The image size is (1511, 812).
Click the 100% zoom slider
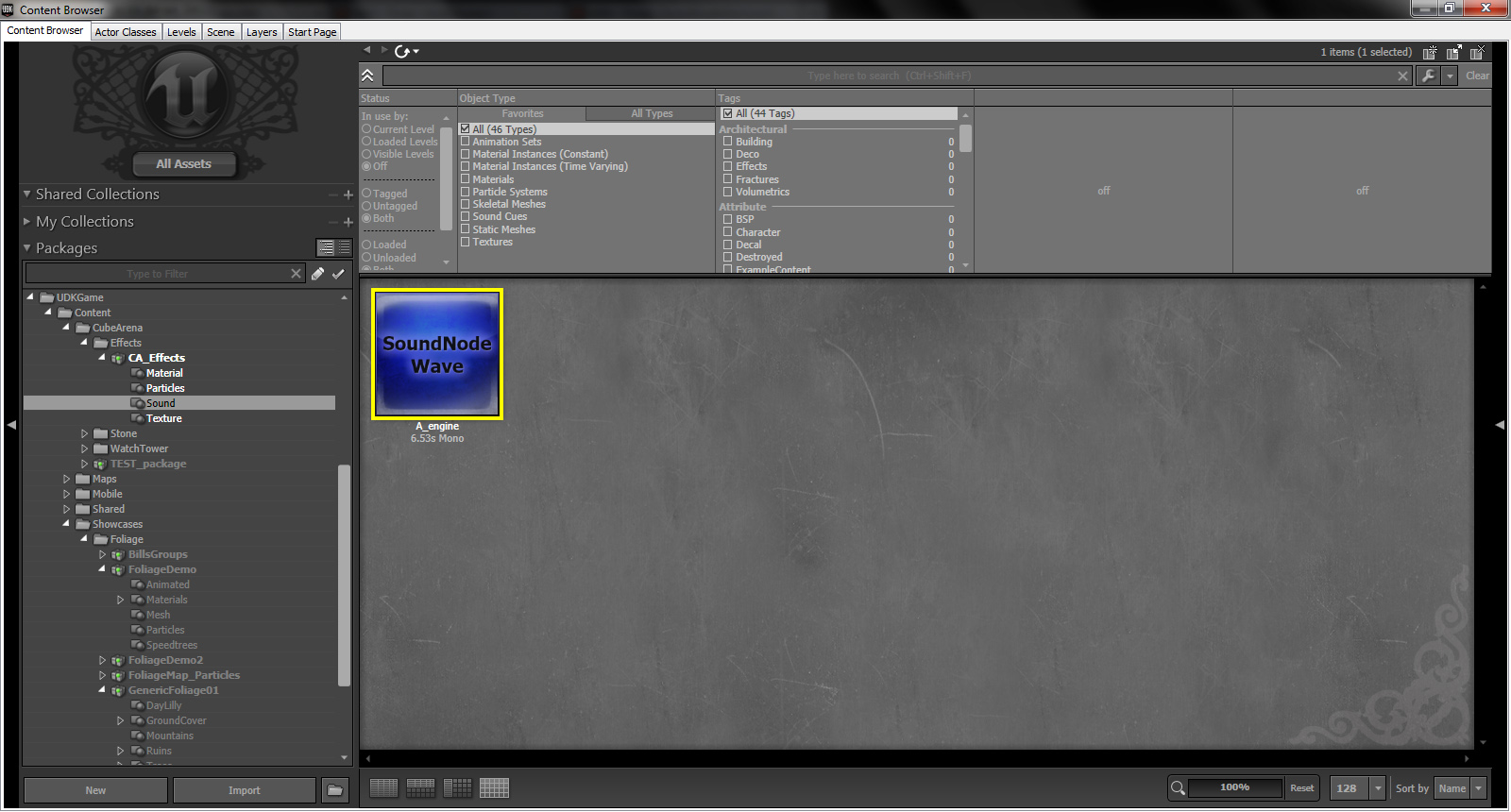tap(1234, 787)
